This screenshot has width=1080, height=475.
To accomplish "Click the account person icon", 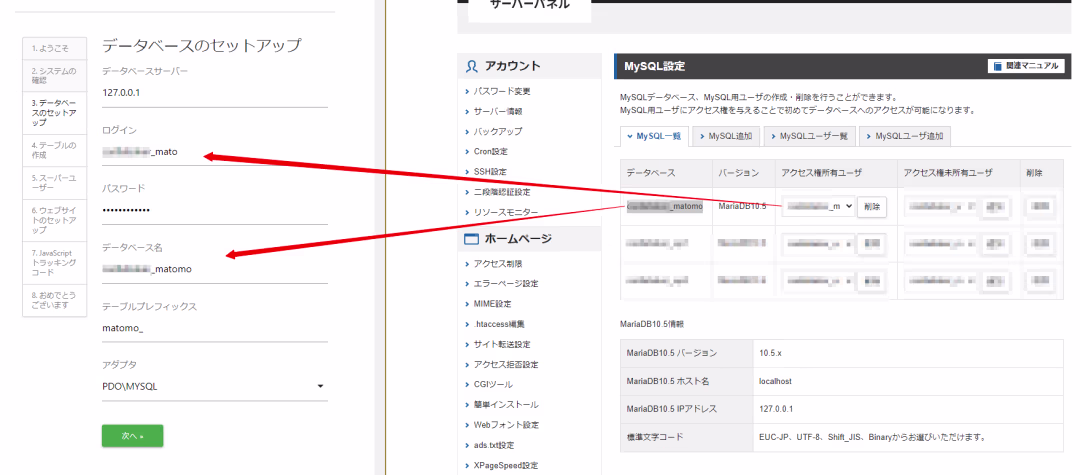I will pos(472,67).
